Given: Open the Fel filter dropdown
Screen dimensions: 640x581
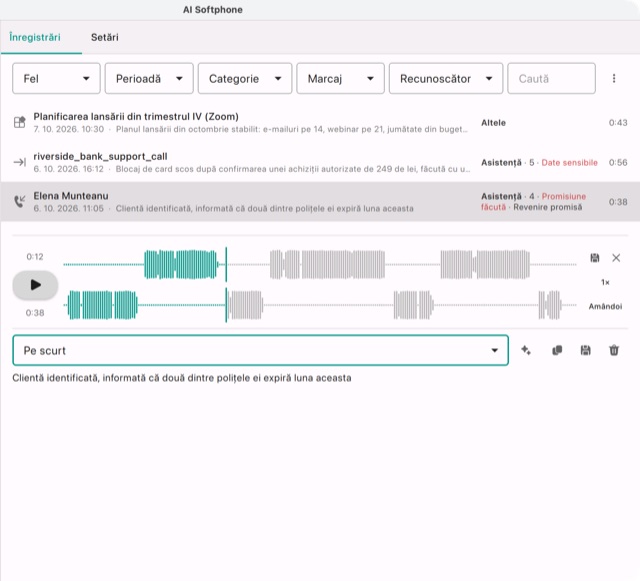Looking at the screenshot, I should pos(56,78).
